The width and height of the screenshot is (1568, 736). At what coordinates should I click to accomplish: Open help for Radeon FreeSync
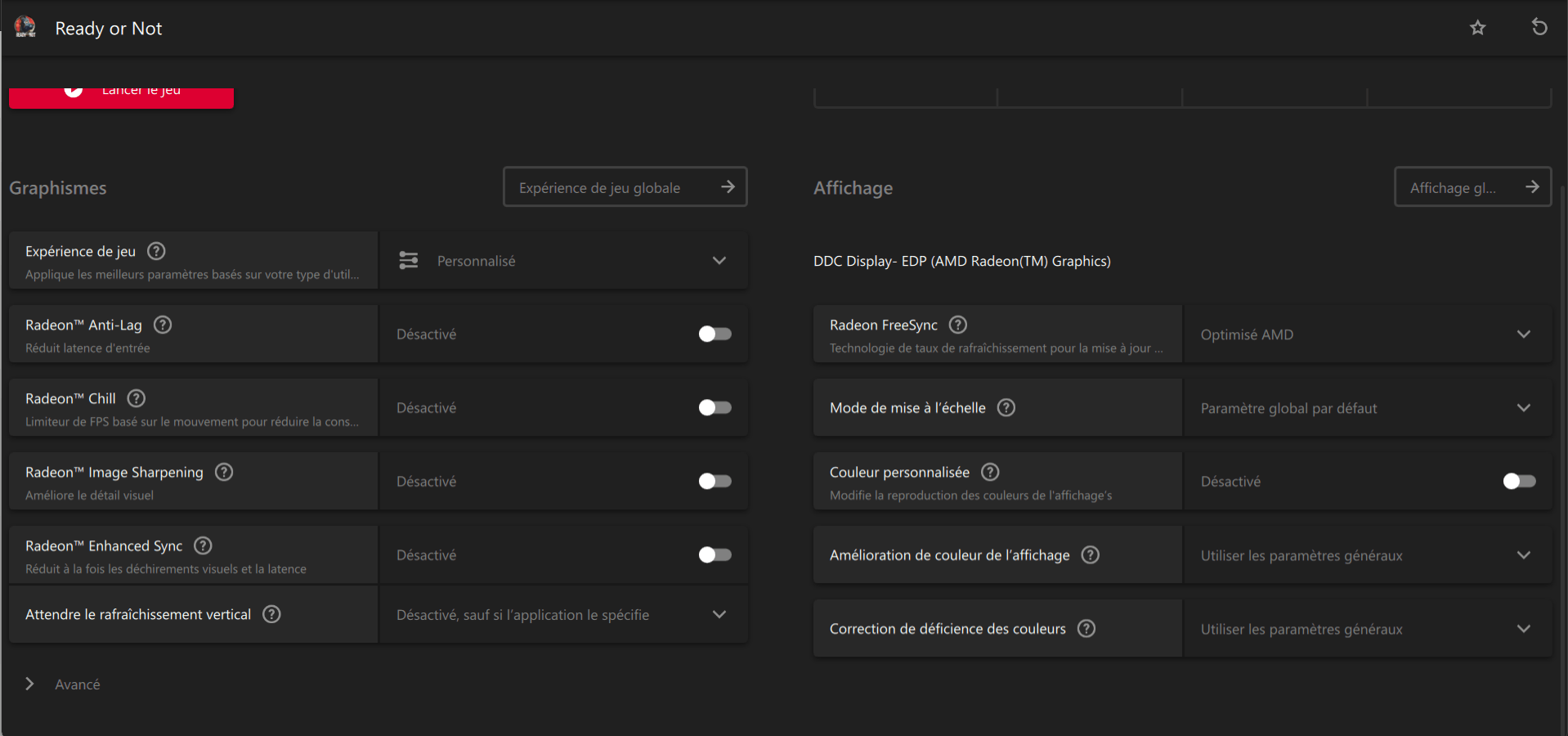click(958, 325)
